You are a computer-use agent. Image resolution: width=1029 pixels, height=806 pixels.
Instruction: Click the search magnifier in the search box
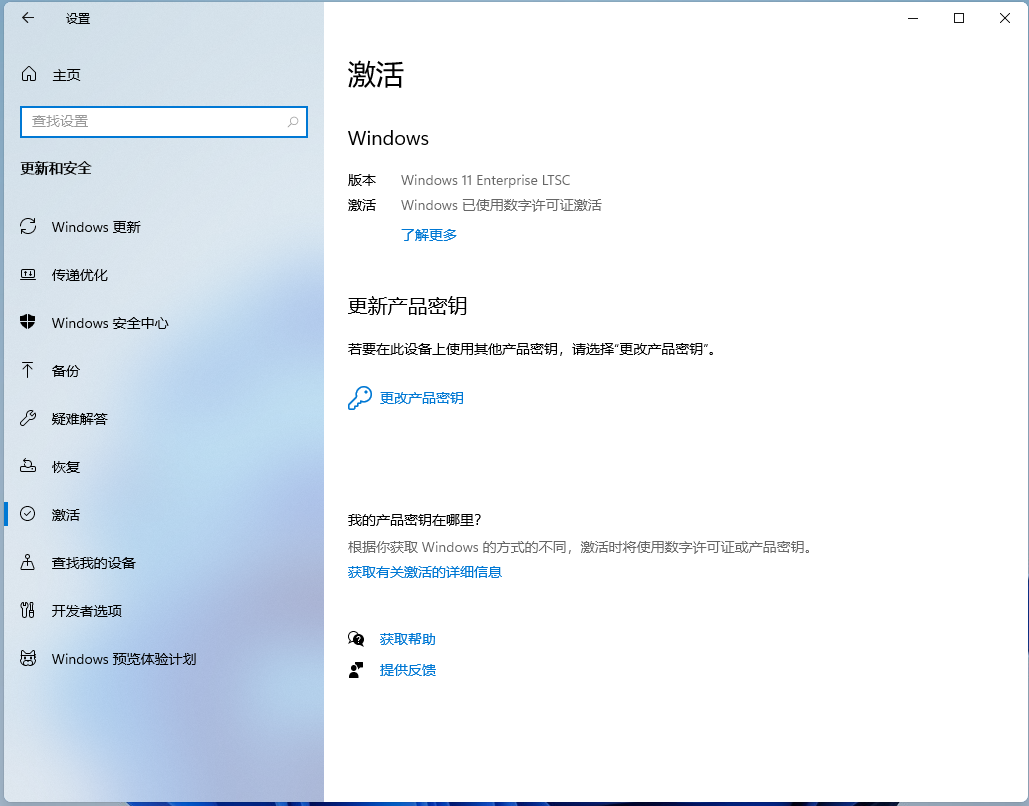point(293,121)
